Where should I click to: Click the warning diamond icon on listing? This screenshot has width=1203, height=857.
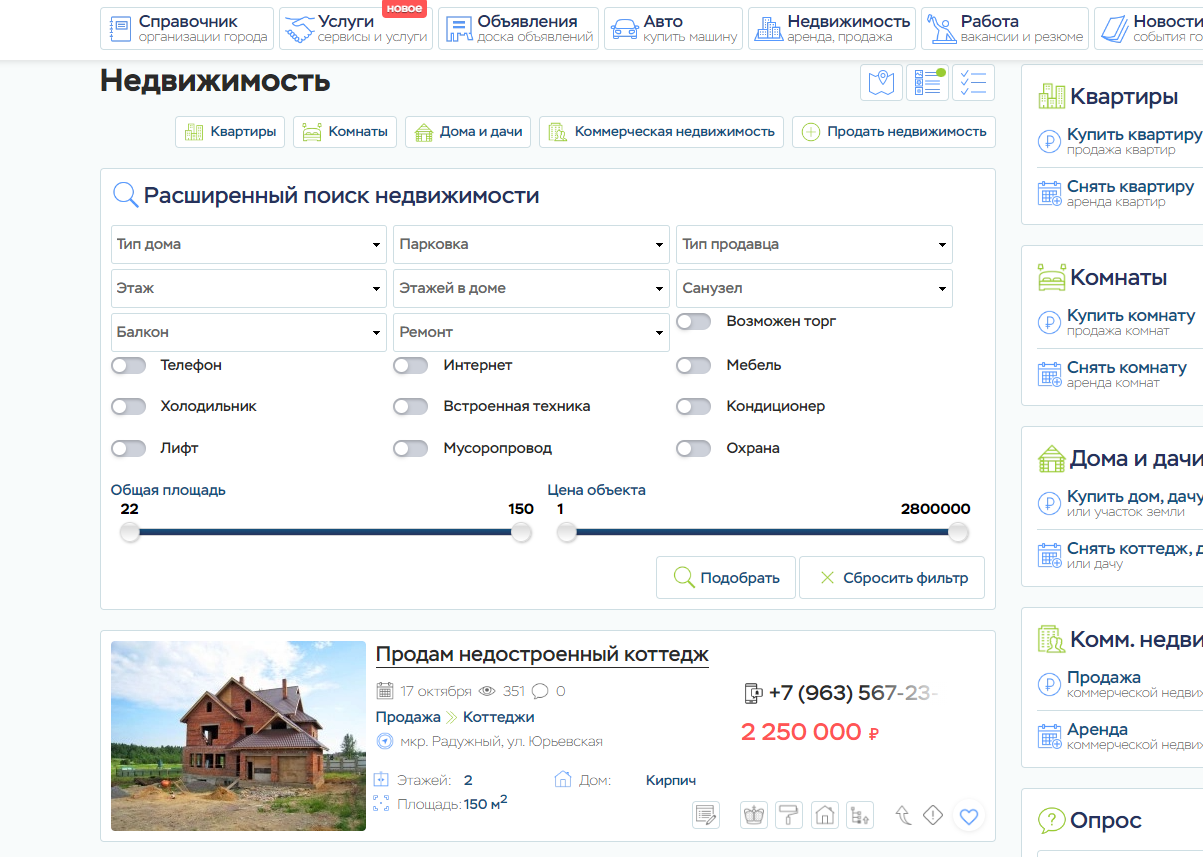[933, 816]
